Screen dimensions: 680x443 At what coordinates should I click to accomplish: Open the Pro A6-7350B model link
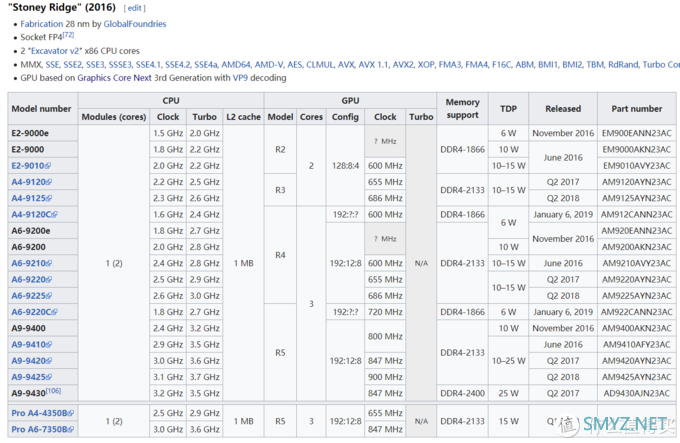click(39, 430)
